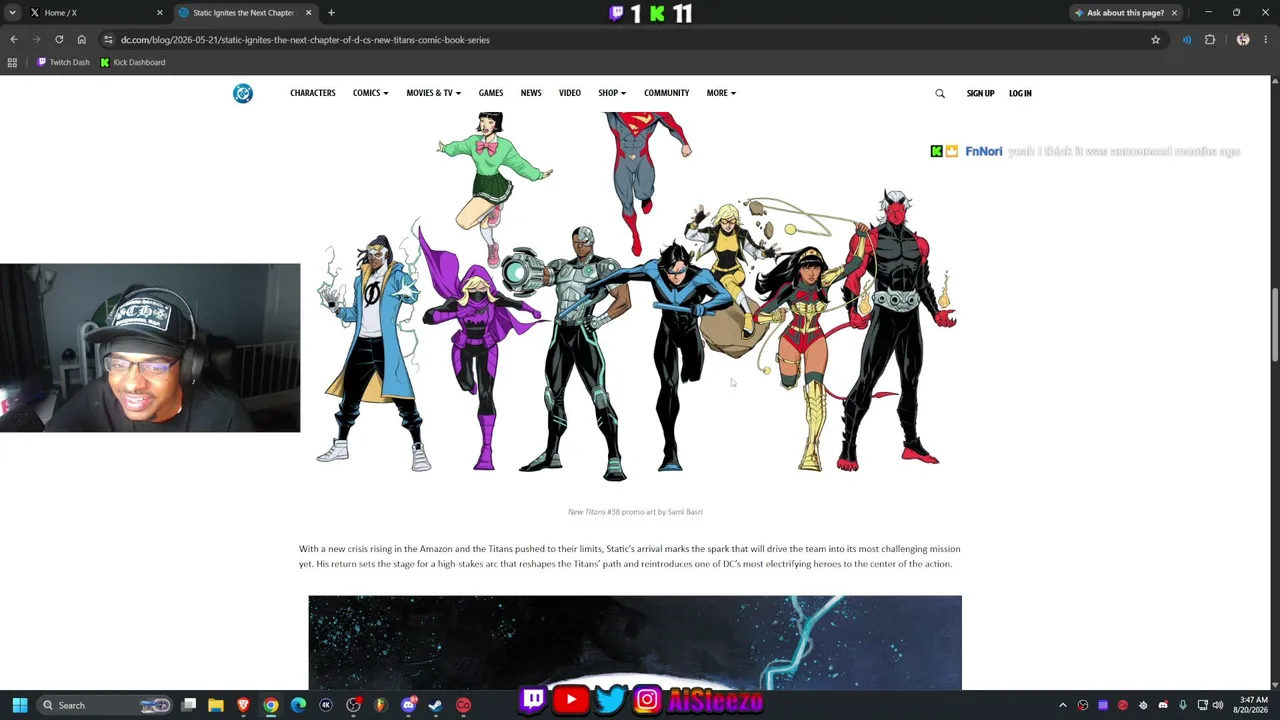The height and width of the screenshot is (720, 1280).
Task: Click the Sign Up link
Action: click(x=980, y=93)
